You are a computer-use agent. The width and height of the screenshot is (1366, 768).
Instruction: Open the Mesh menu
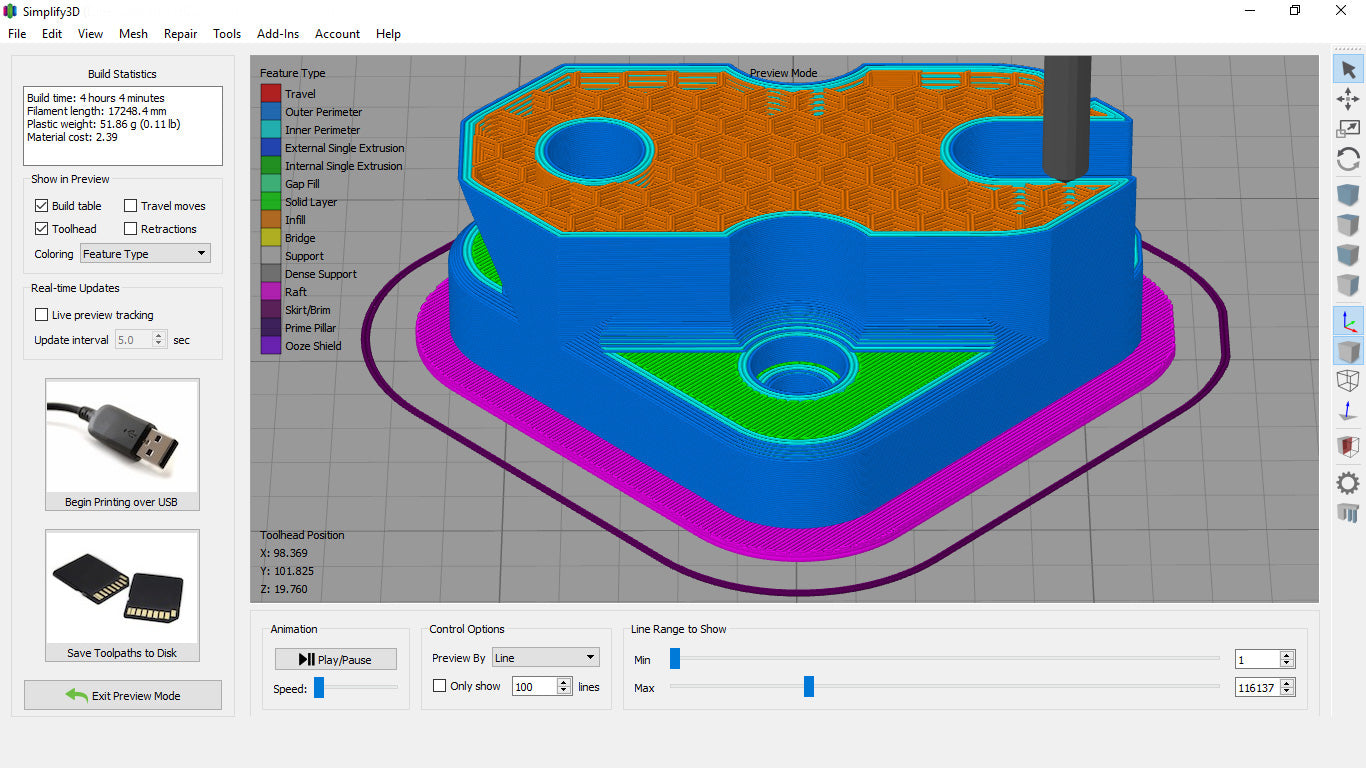click(x=133, y=34)
